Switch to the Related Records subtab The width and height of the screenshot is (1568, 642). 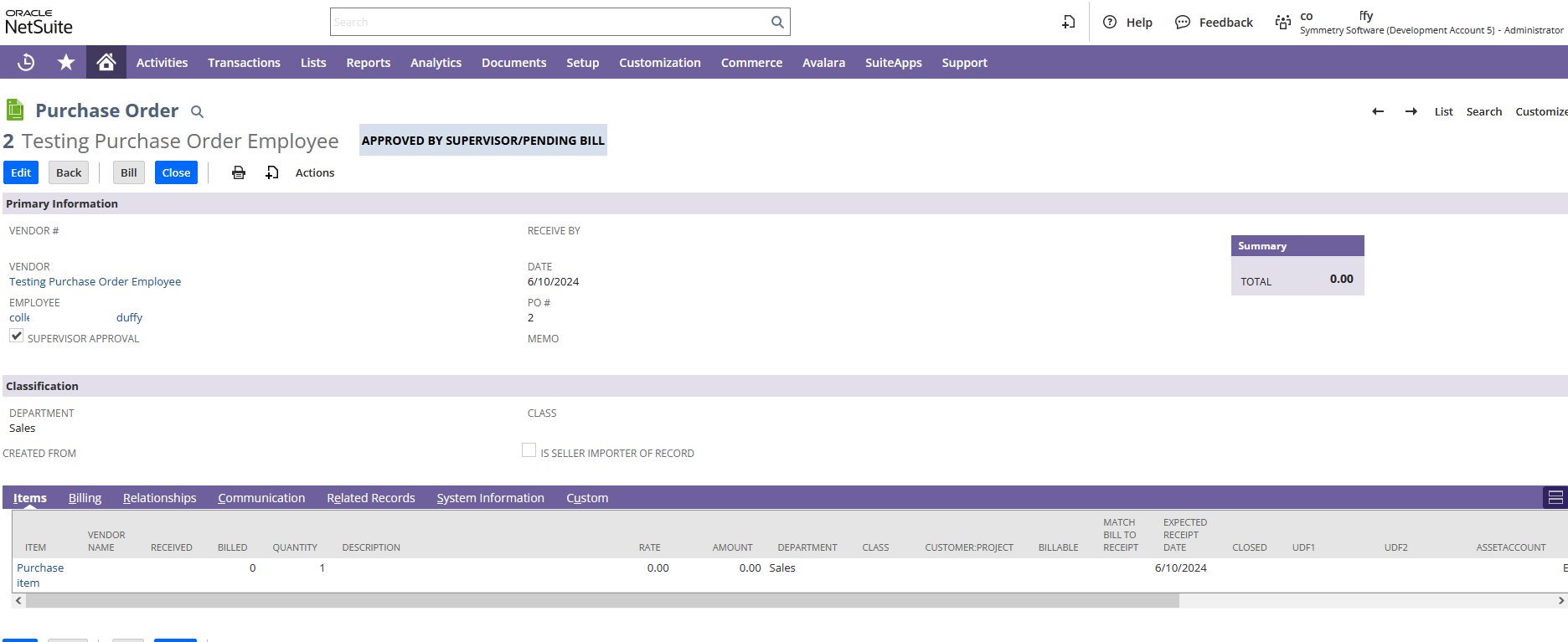coord(371,497)
